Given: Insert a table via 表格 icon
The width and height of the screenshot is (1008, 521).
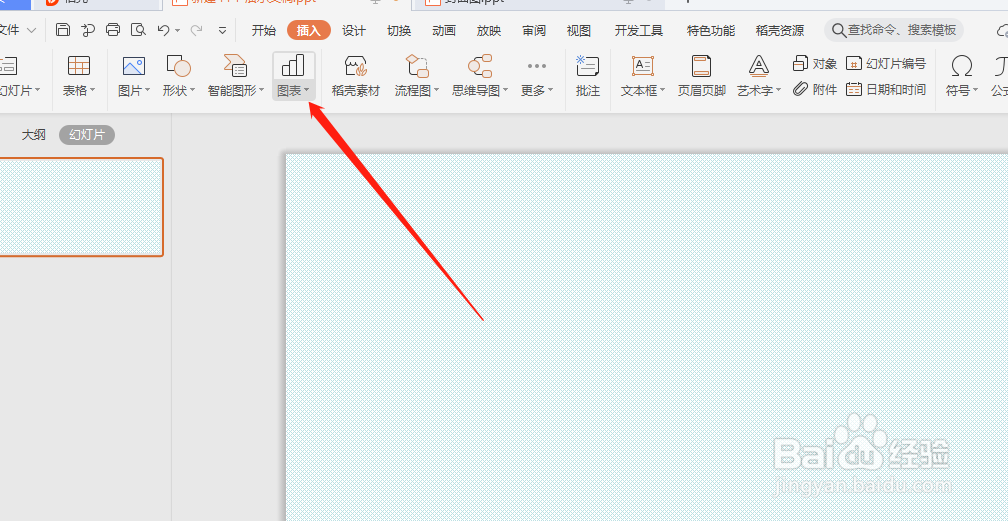Looking at the screenshot, I should pos(79,66).
